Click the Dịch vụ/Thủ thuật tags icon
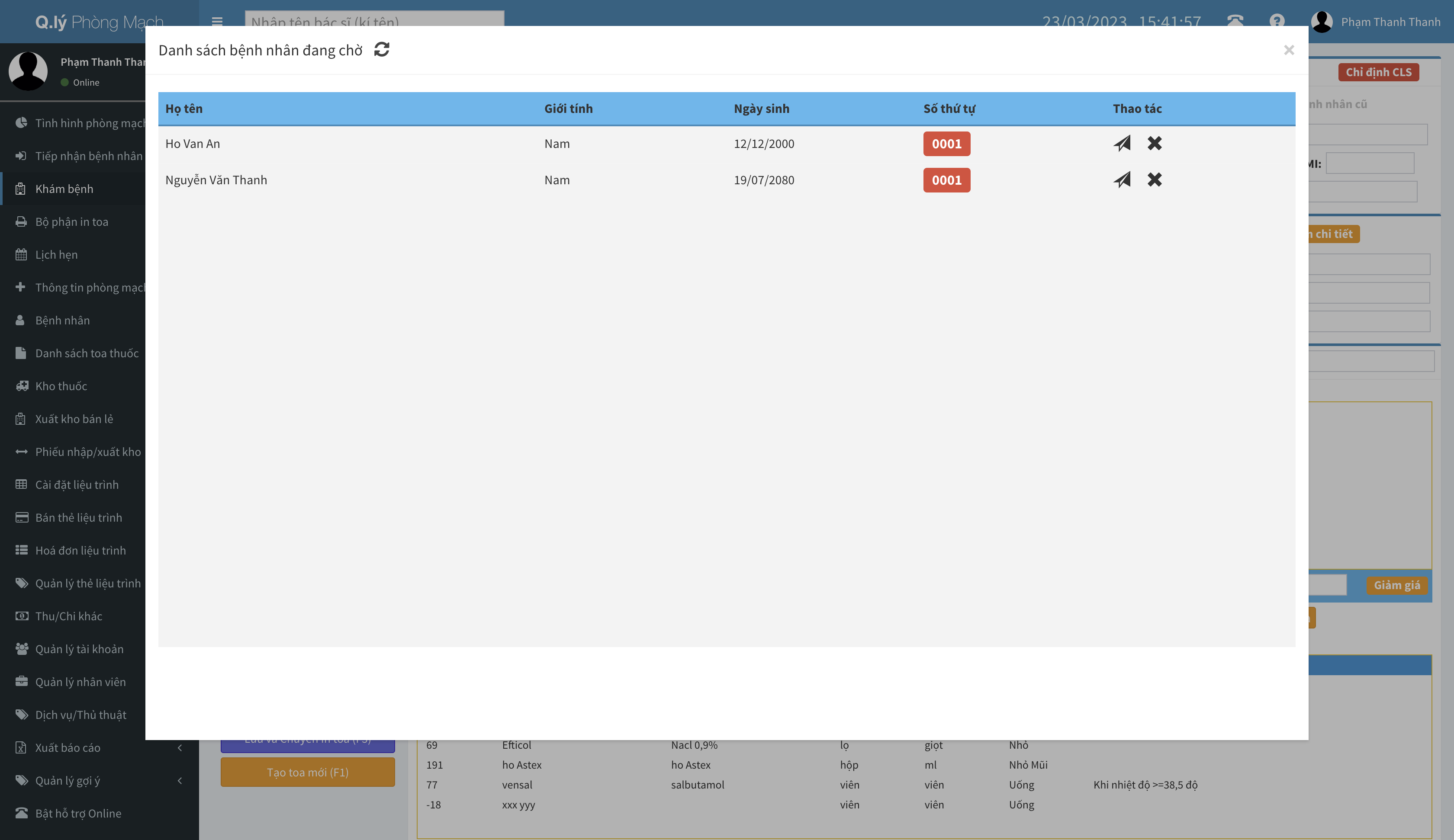 point(22,715)
